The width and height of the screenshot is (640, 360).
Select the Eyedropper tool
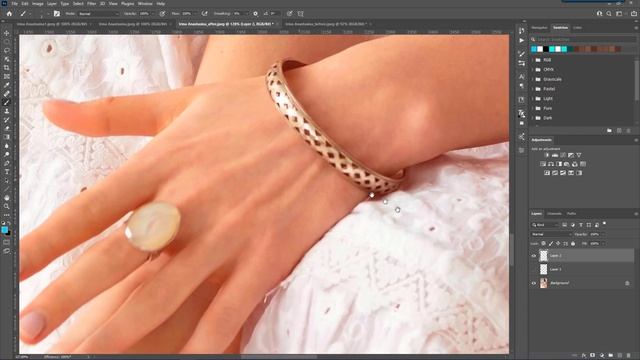pyautogui.click(x=7, y=85)
